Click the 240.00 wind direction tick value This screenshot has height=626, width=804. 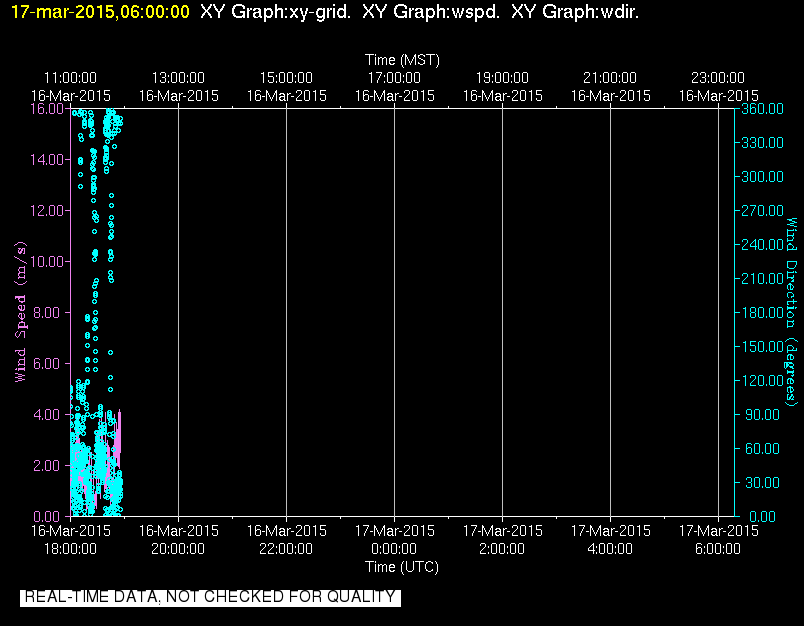762,245
